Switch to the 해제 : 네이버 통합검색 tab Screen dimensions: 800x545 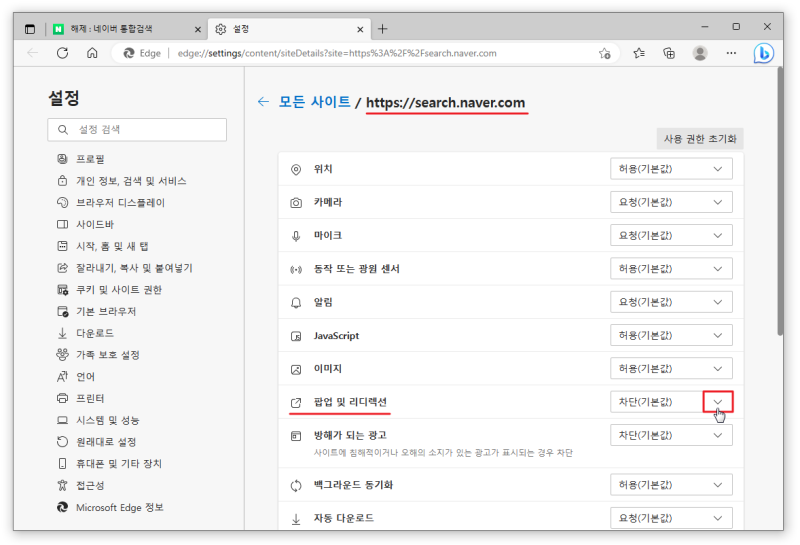click(x=128, y=29)
